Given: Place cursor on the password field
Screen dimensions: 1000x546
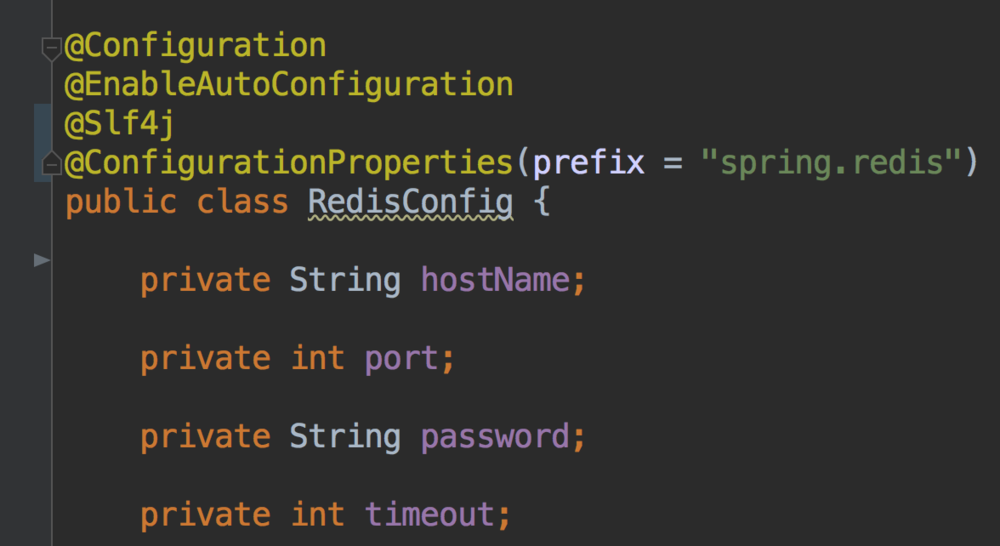Looking at the screenshot, I should tap(495, 436).
